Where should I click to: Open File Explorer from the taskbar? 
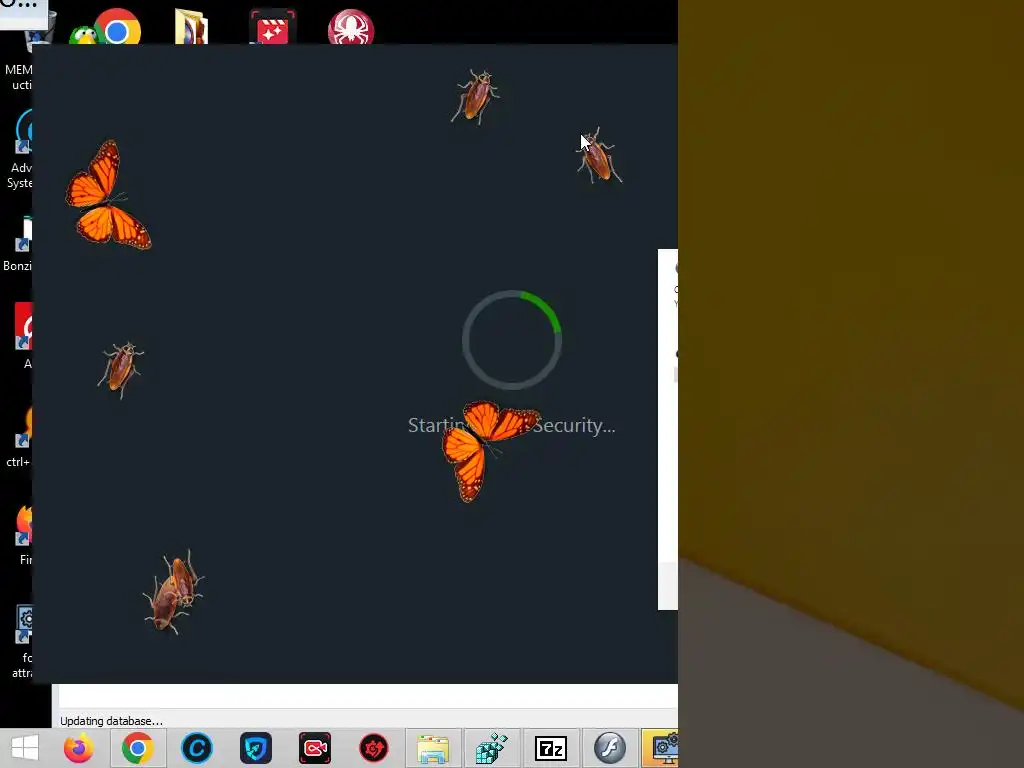pos(432,748)
